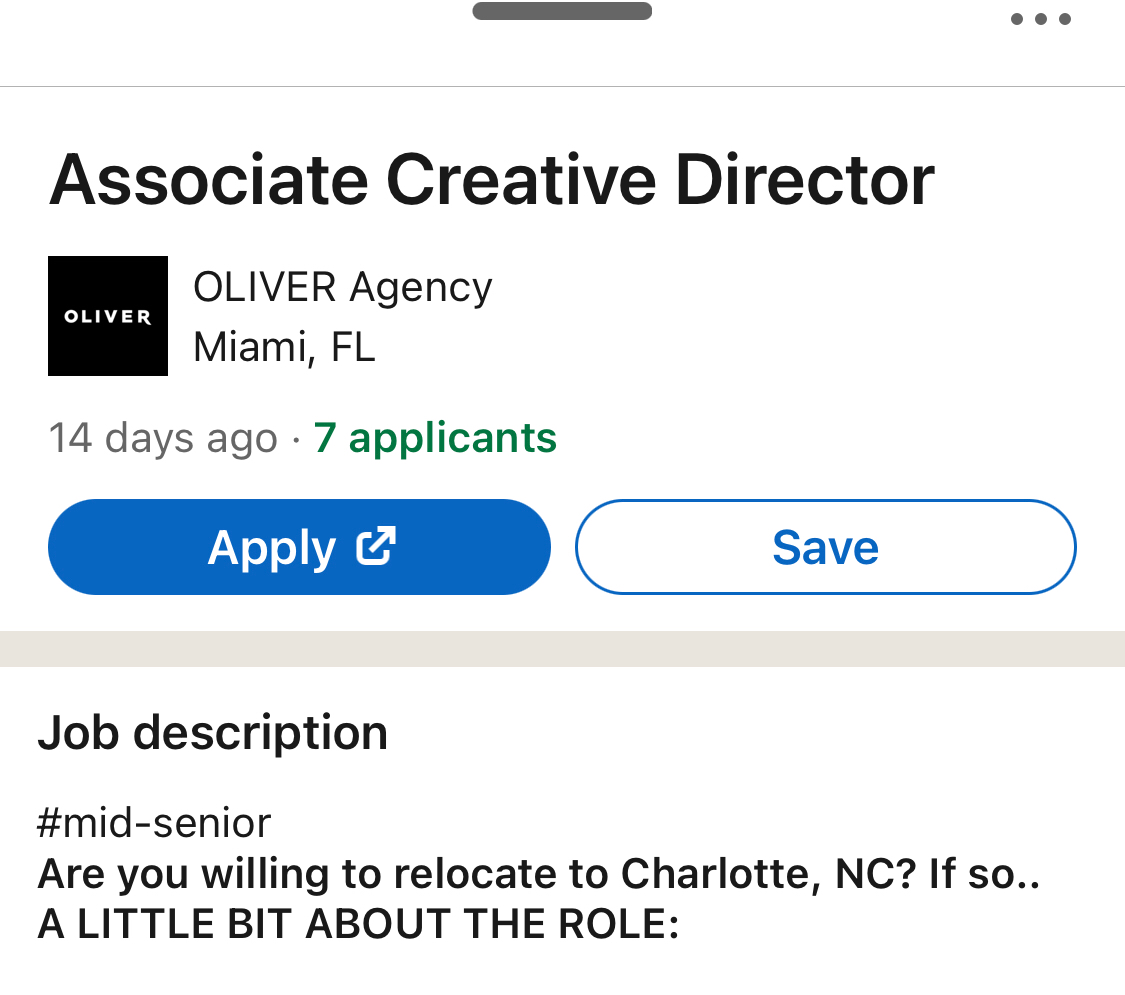This screenshot has width=1125, height=995.
Task: Open the #mid-senior hashtag
Action: (154, 822)
